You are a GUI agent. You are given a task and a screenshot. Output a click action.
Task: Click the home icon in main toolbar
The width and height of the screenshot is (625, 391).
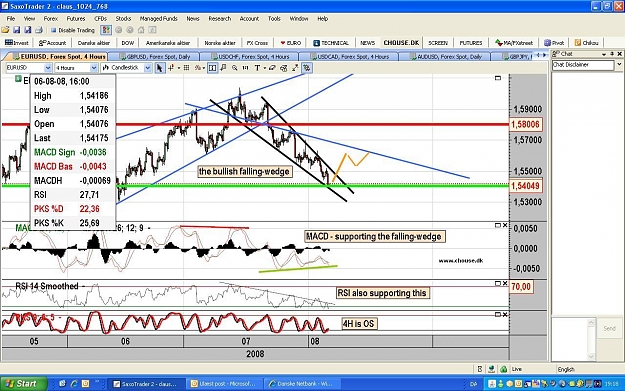pos(141,30)
